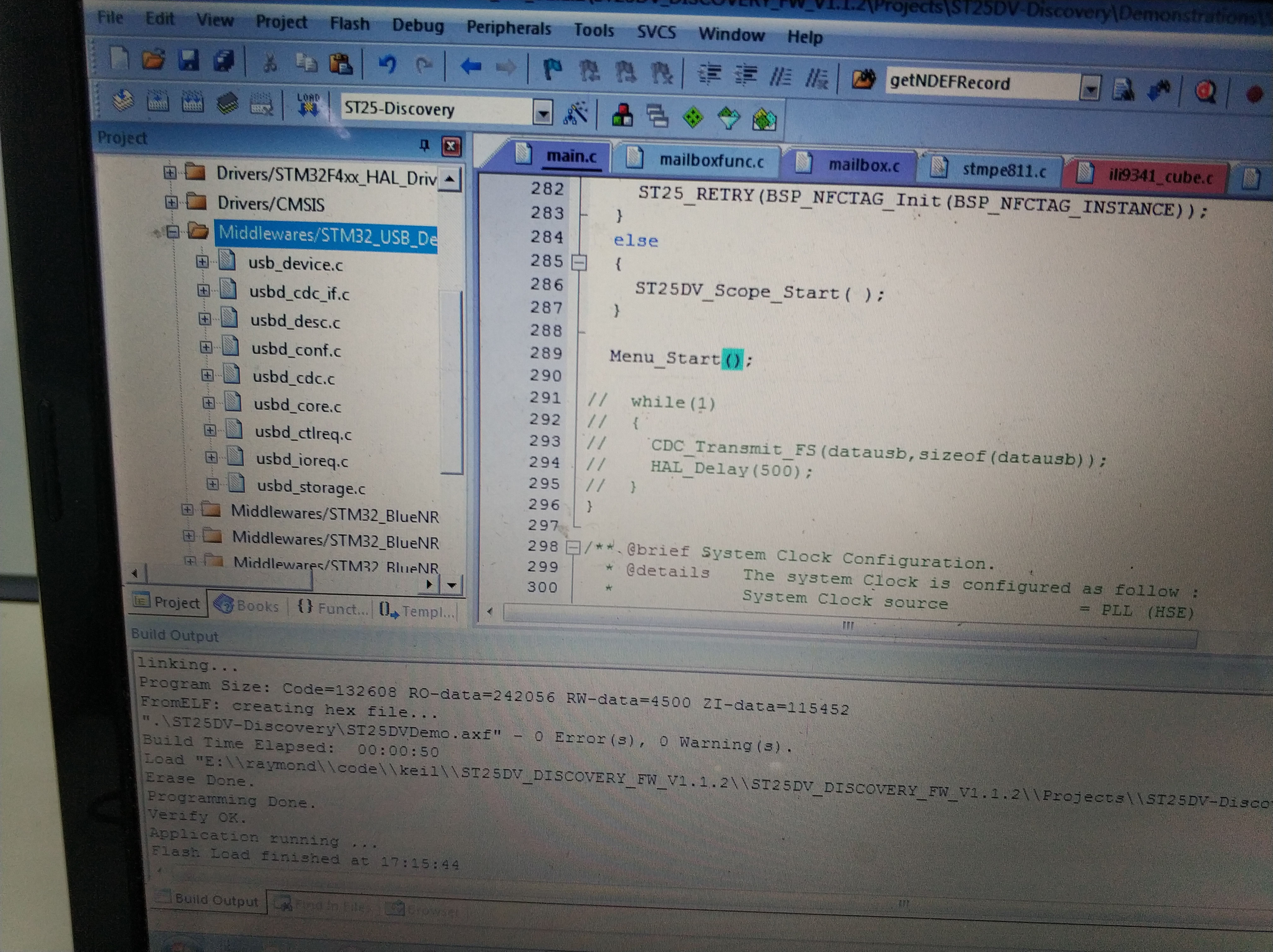The width and height of the screenshot is (1273, 952).
Task: Click the New file icon
Action: (119, 58)
